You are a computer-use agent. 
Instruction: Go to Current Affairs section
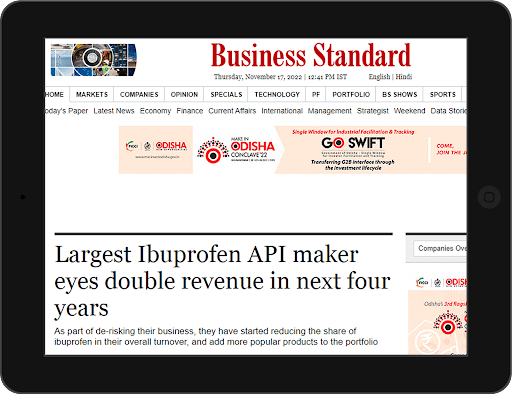tap(232, 111)
